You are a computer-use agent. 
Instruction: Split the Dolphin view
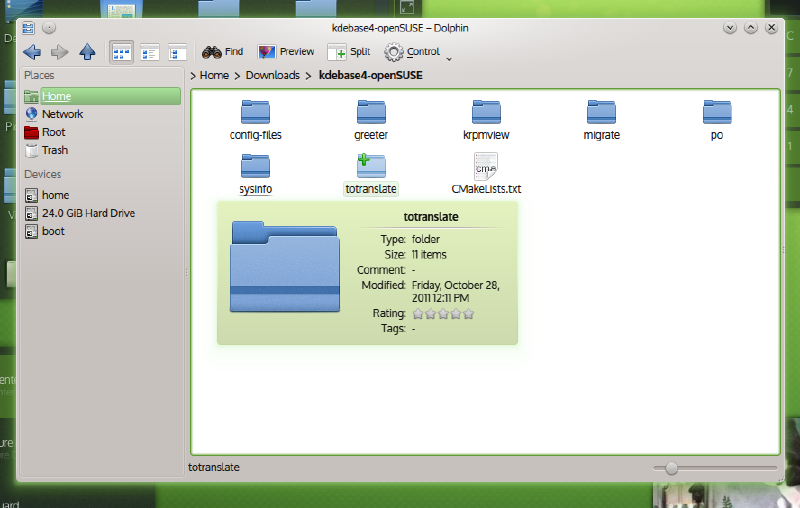pyautogui.click(x=349, y=52)
